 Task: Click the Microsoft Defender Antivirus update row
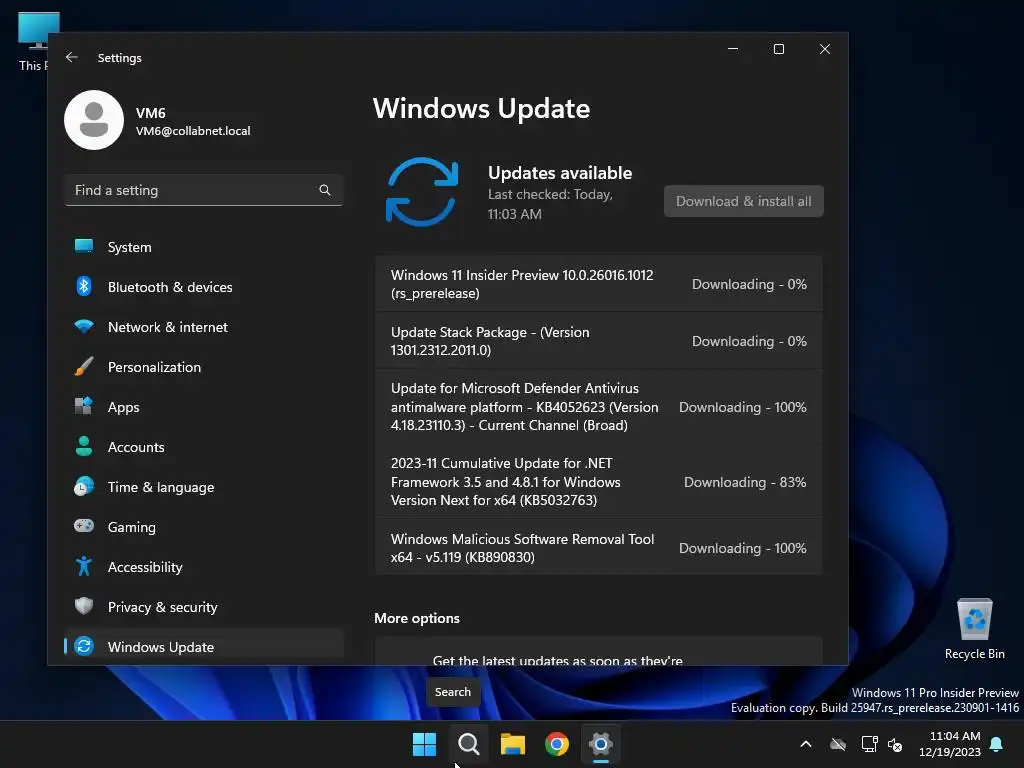599,407
